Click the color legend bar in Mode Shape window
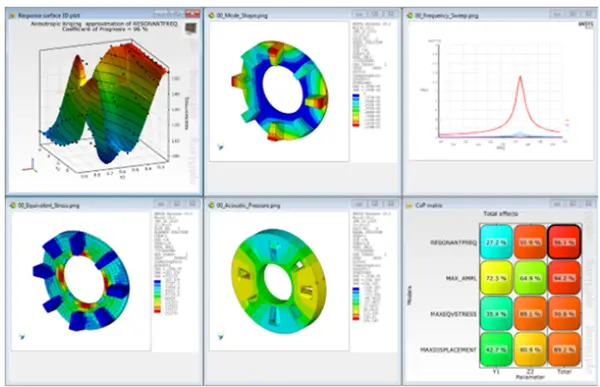This screenshot has width=600, height=387. click(356, 110)
